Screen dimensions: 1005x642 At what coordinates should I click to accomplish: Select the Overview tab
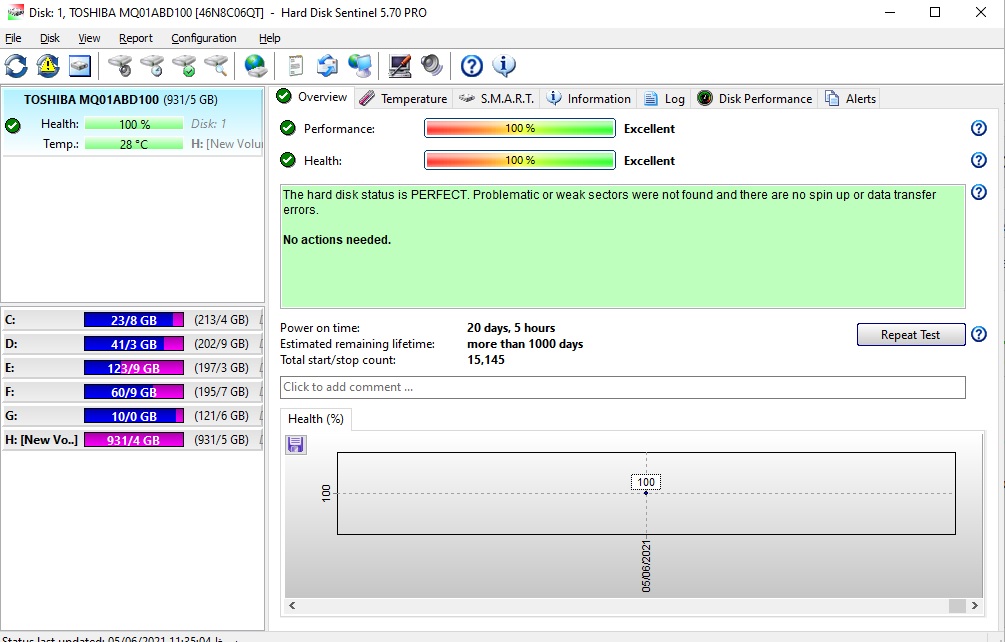point(311,97)
